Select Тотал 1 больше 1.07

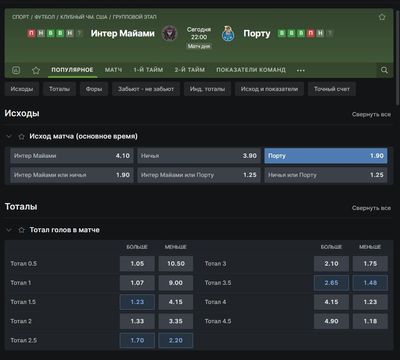(x=137, y=283)
